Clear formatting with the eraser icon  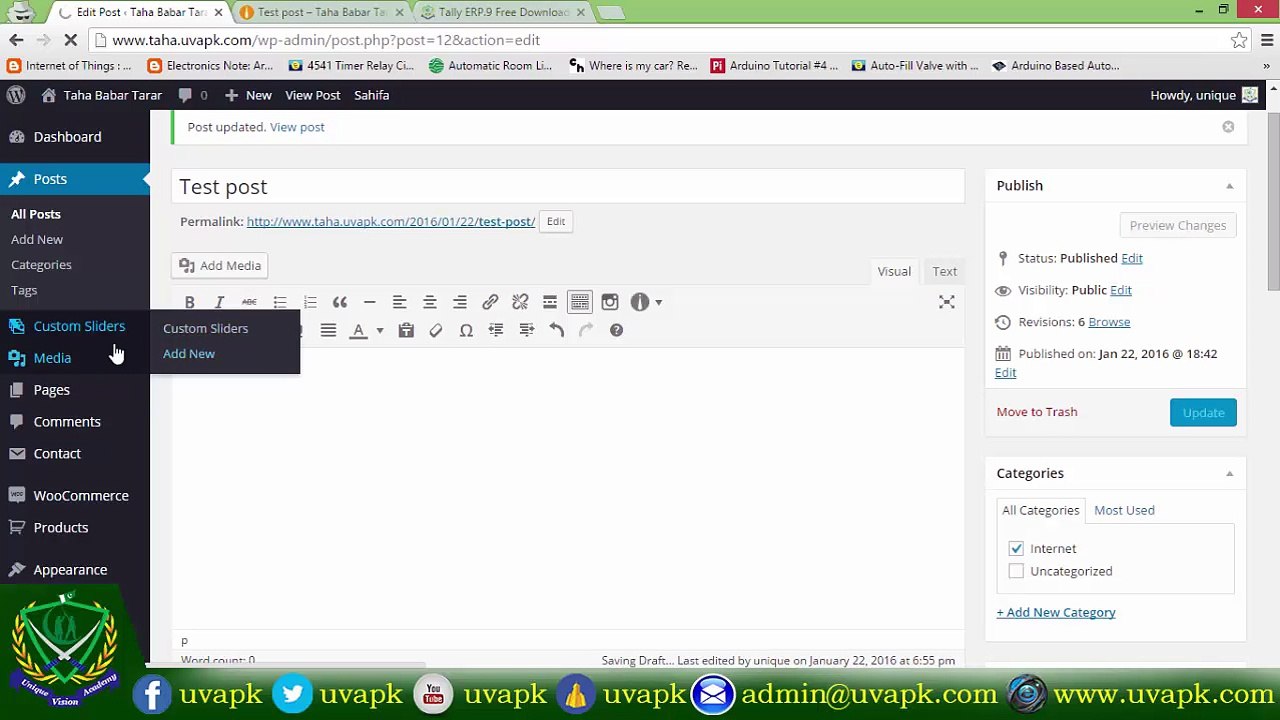[436, 330]
